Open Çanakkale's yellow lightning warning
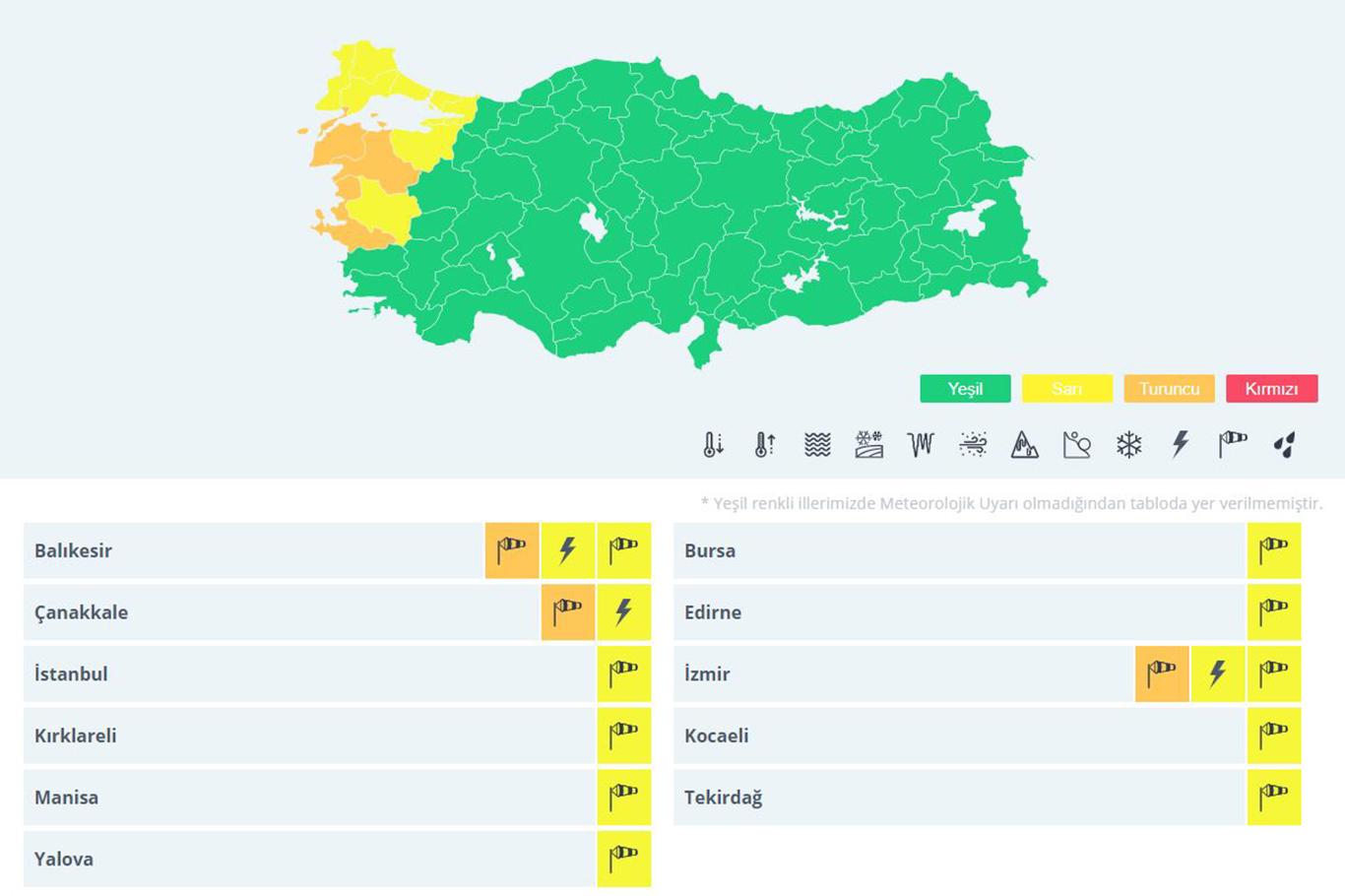The height and width of the screenshot is (896, 1345). point(624,612)
